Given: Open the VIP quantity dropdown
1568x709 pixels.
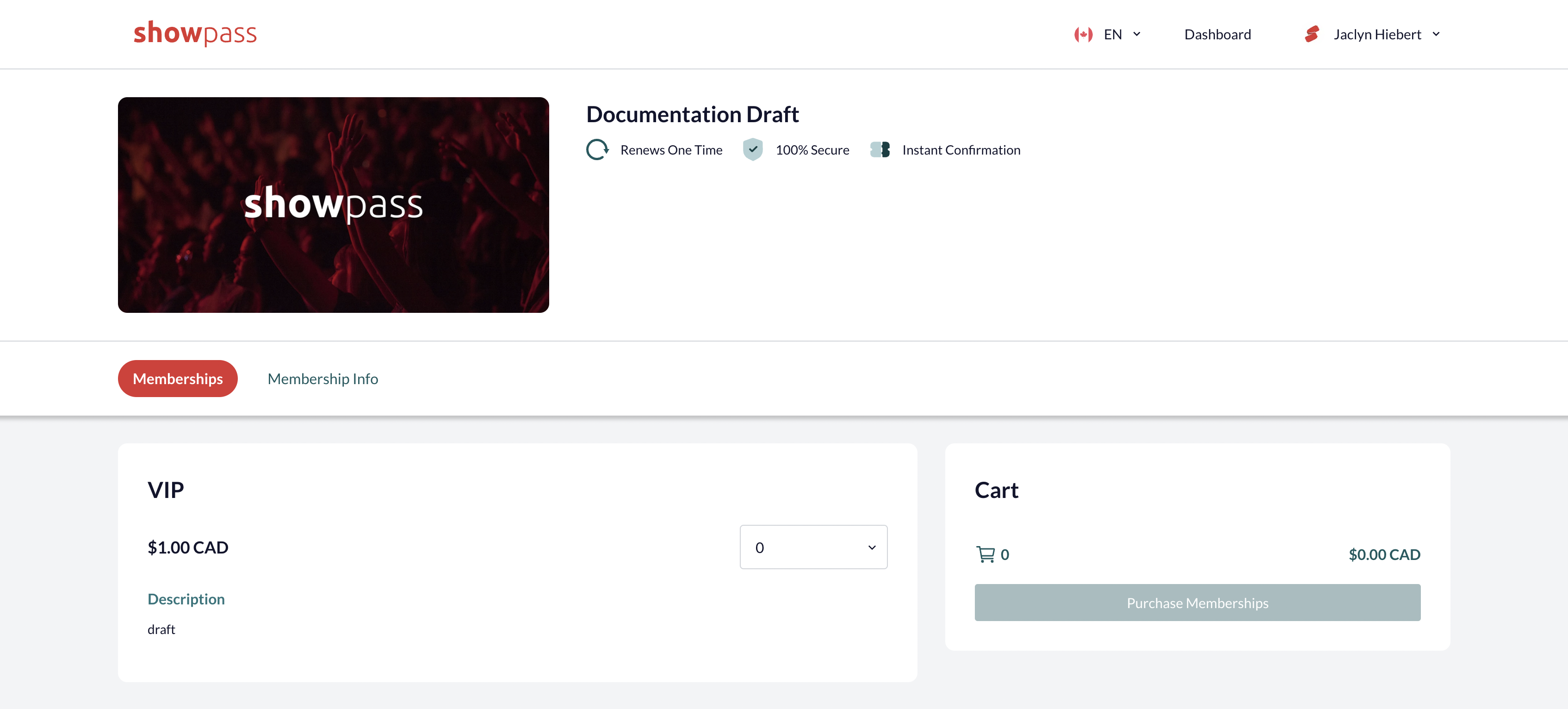Looking at the screenshot, I should (x=813, y=547).
